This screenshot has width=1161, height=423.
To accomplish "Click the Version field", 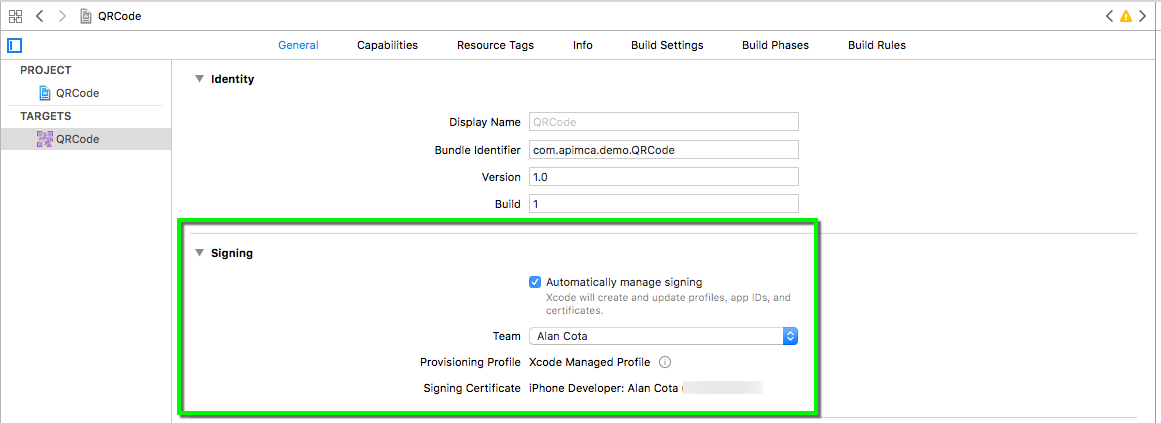I will pos(663,177).
